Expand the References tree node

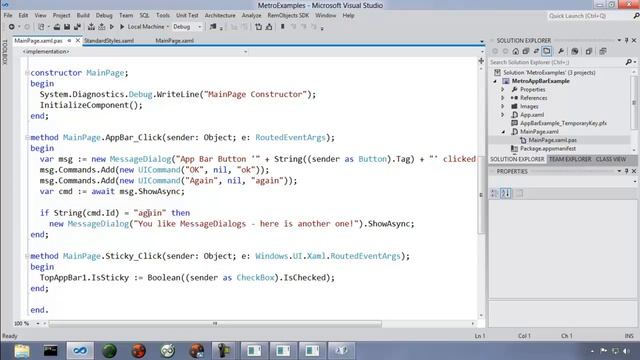pyautogui.click(x=503, y=98)
